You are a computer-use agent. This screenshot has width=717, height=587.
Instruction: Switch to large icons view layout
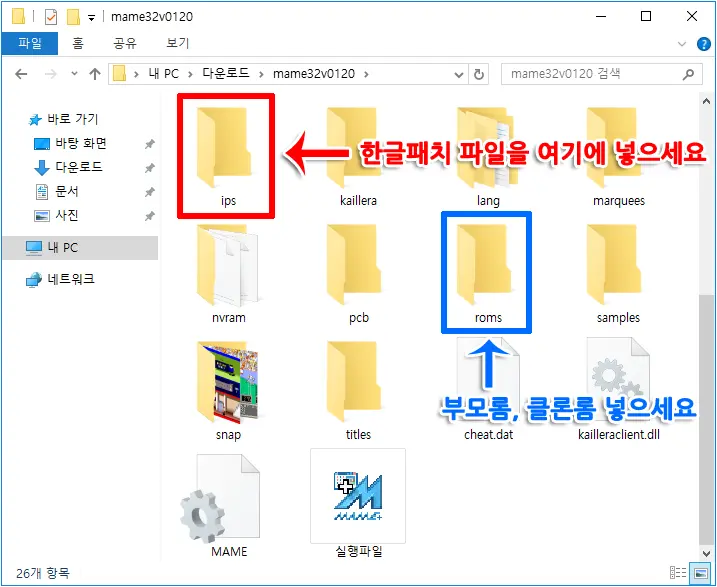pos(701,572)
